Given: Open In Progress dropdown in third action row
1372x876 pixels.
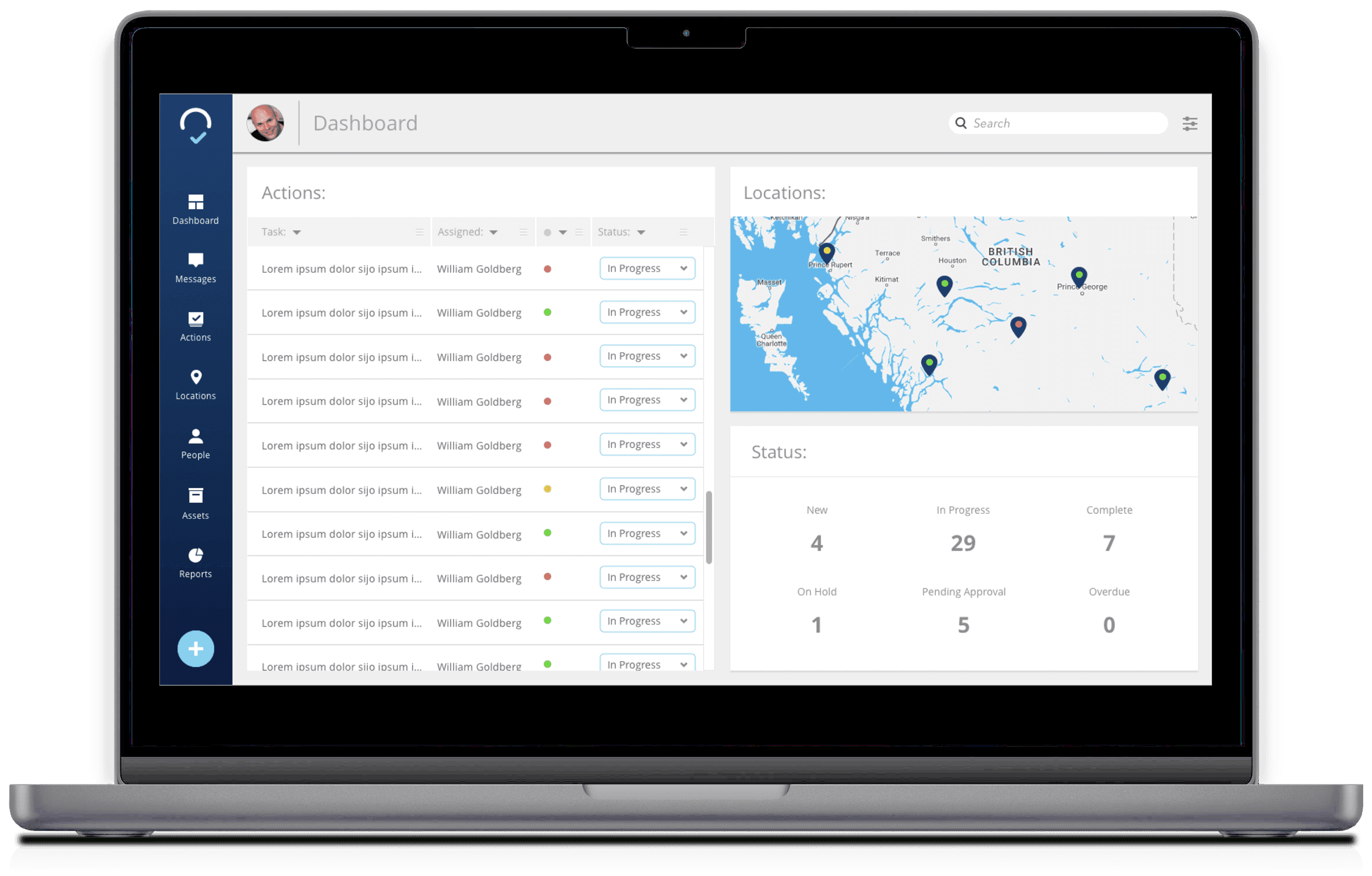Looking at the screenshot, I should [647, 356].
